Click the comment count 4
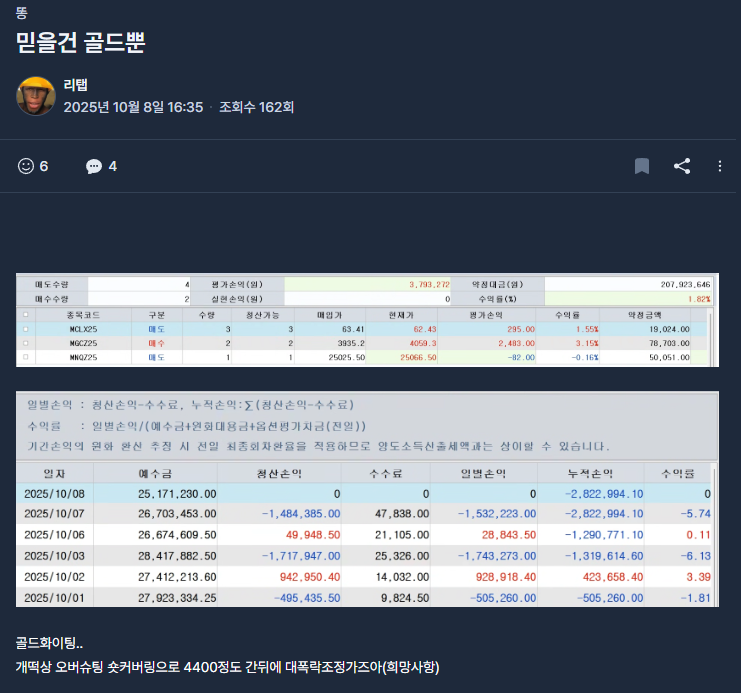 pos(112,166)
